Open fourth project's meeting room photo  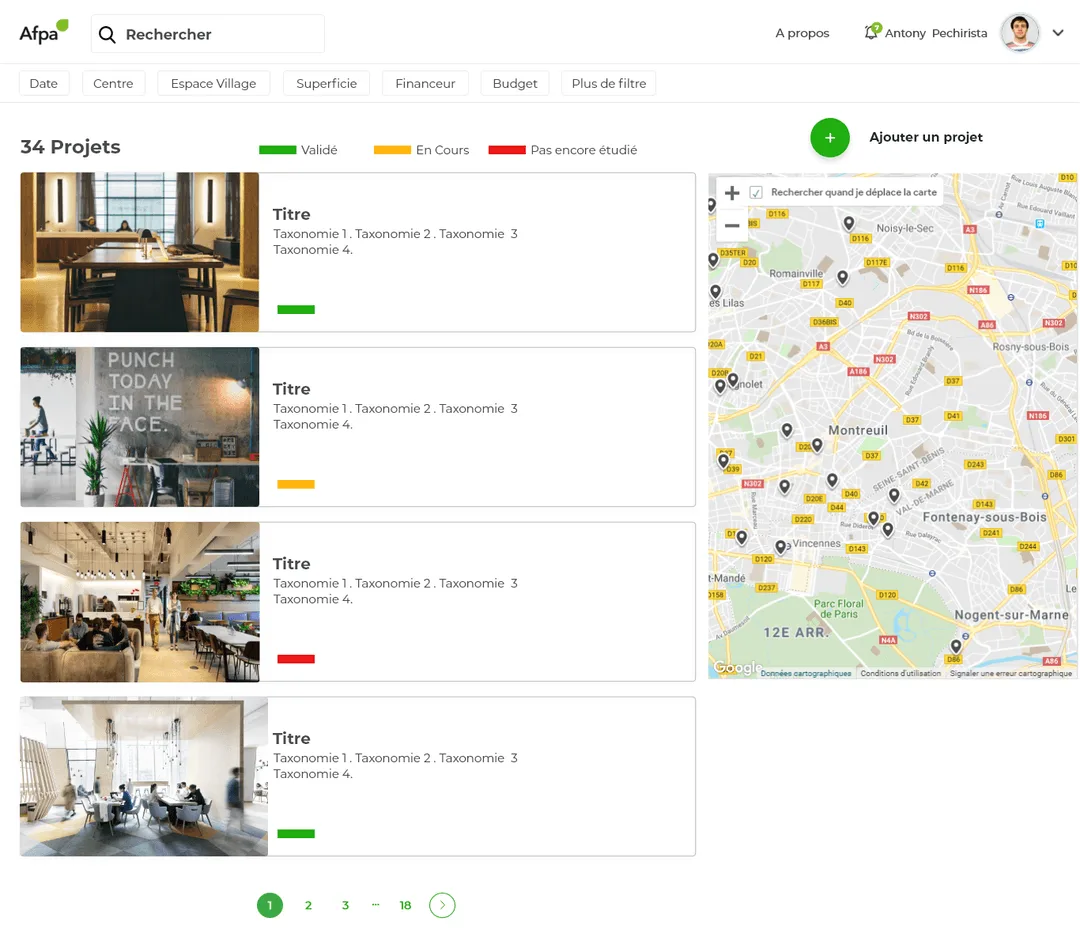[x=144, y=776]
